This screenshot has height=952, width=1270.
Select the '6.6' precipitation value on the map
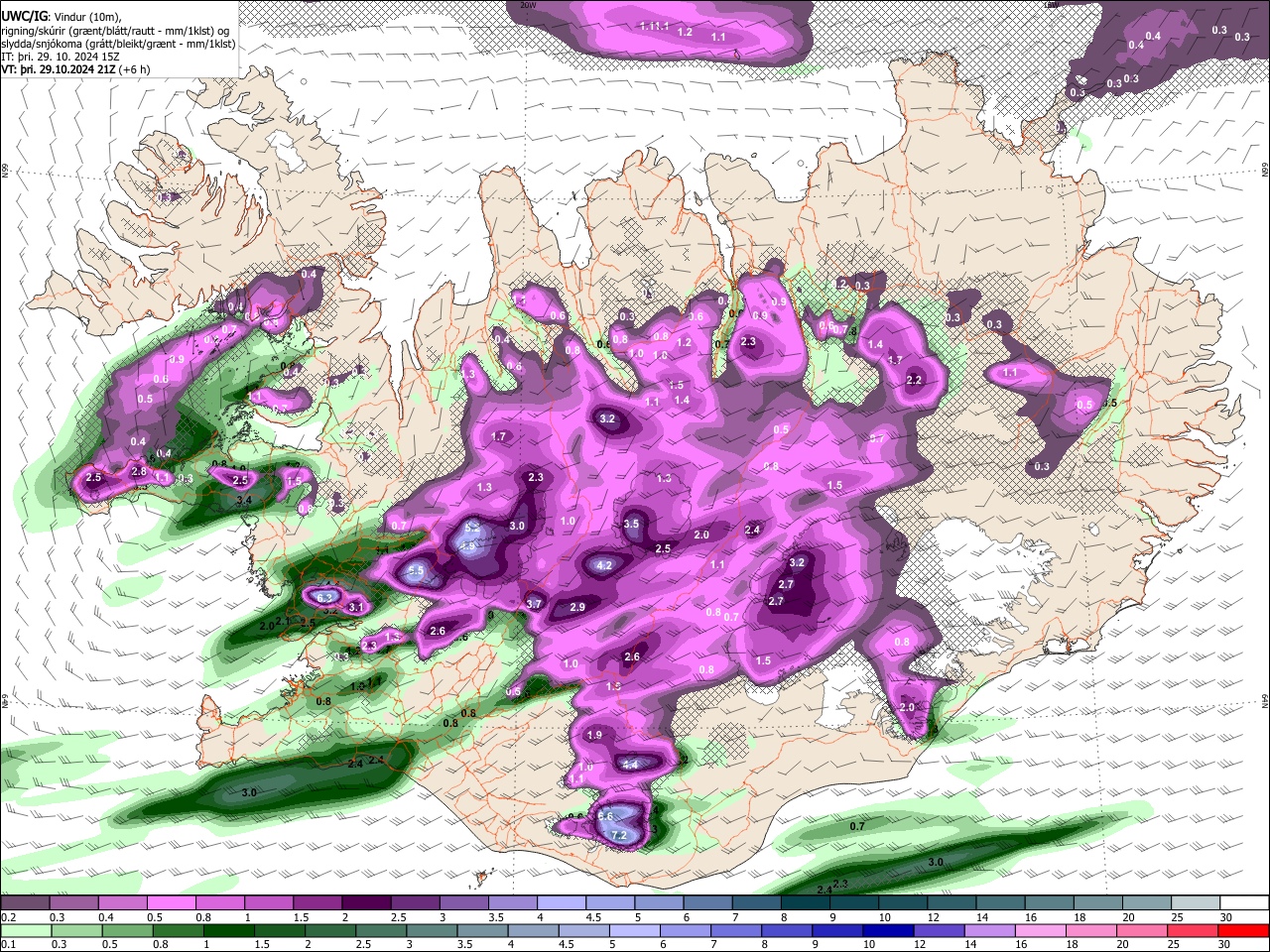[x=605, y=815]
